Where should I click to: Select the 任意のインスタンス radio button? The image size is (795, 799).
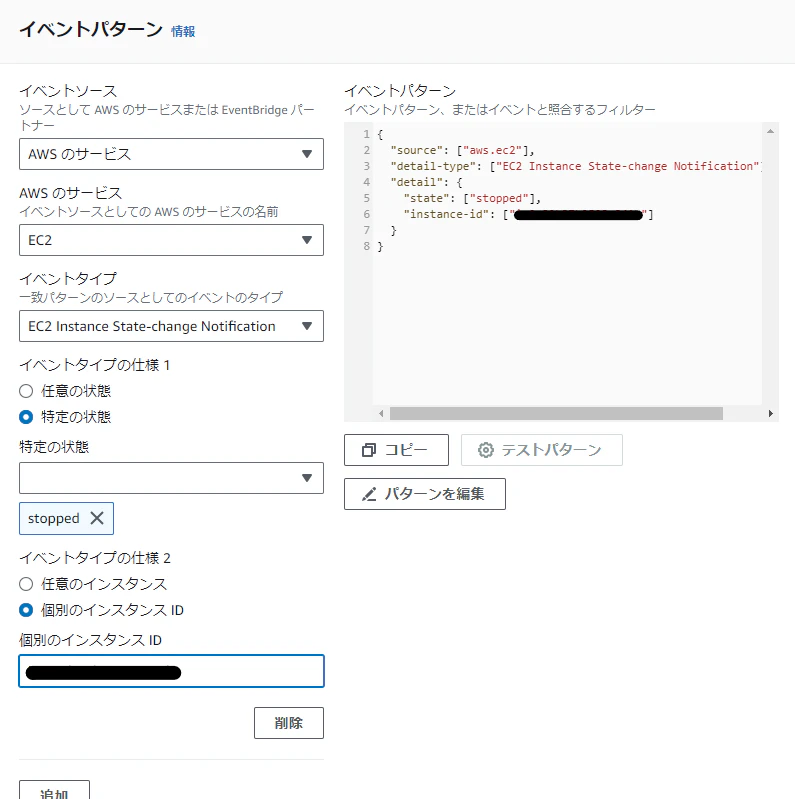click(26, 584)
